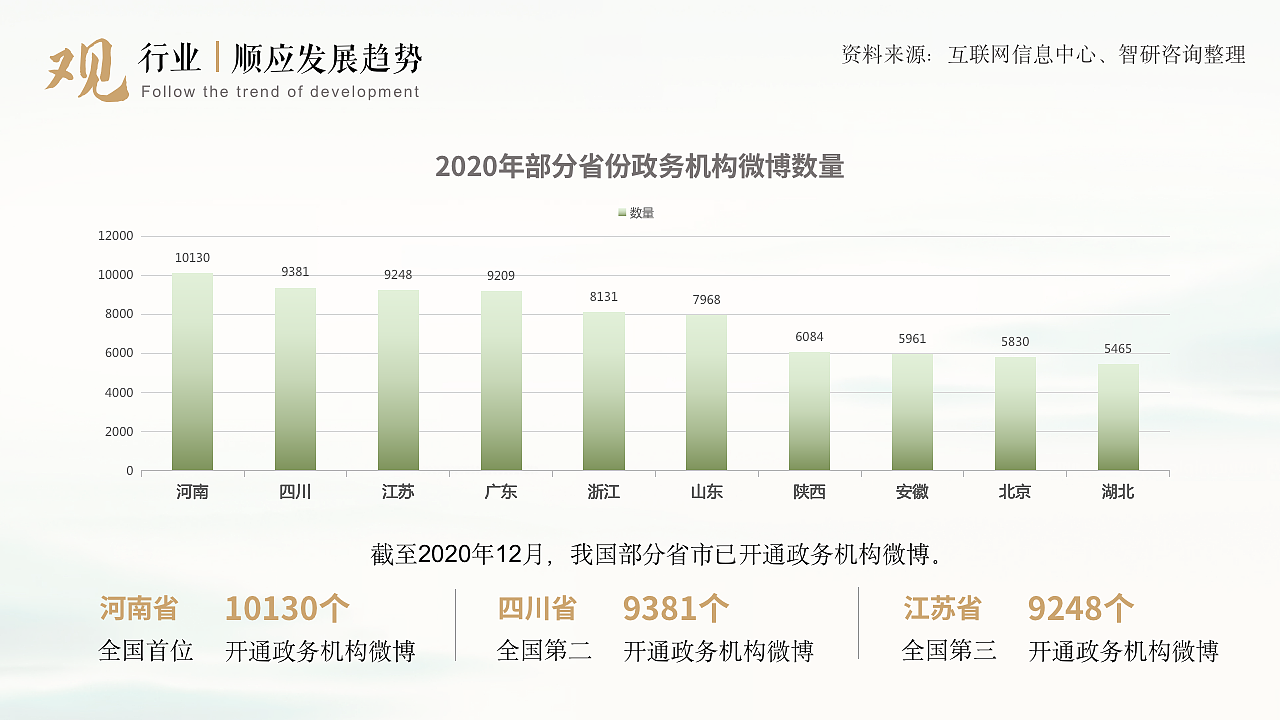Click 开通政务机构微博 under 10130个
Image resolution: width=1280 pixels, height=720 pixels.
pyautogui.click(x=320, y=652)
